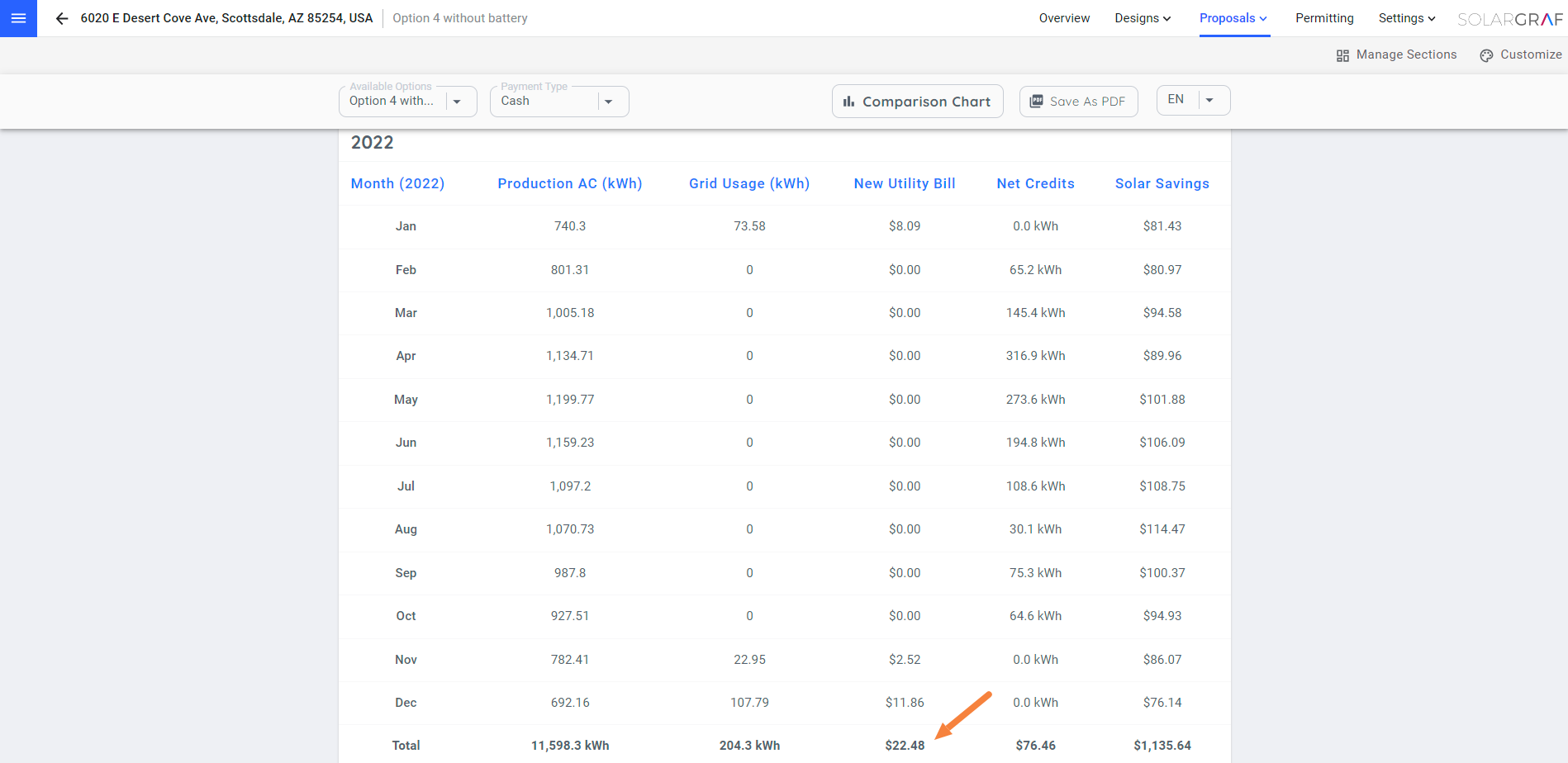This screenshot has height=763, width=1568.
Task: Click the Comparison Chart bar icon
Action: 848,102
